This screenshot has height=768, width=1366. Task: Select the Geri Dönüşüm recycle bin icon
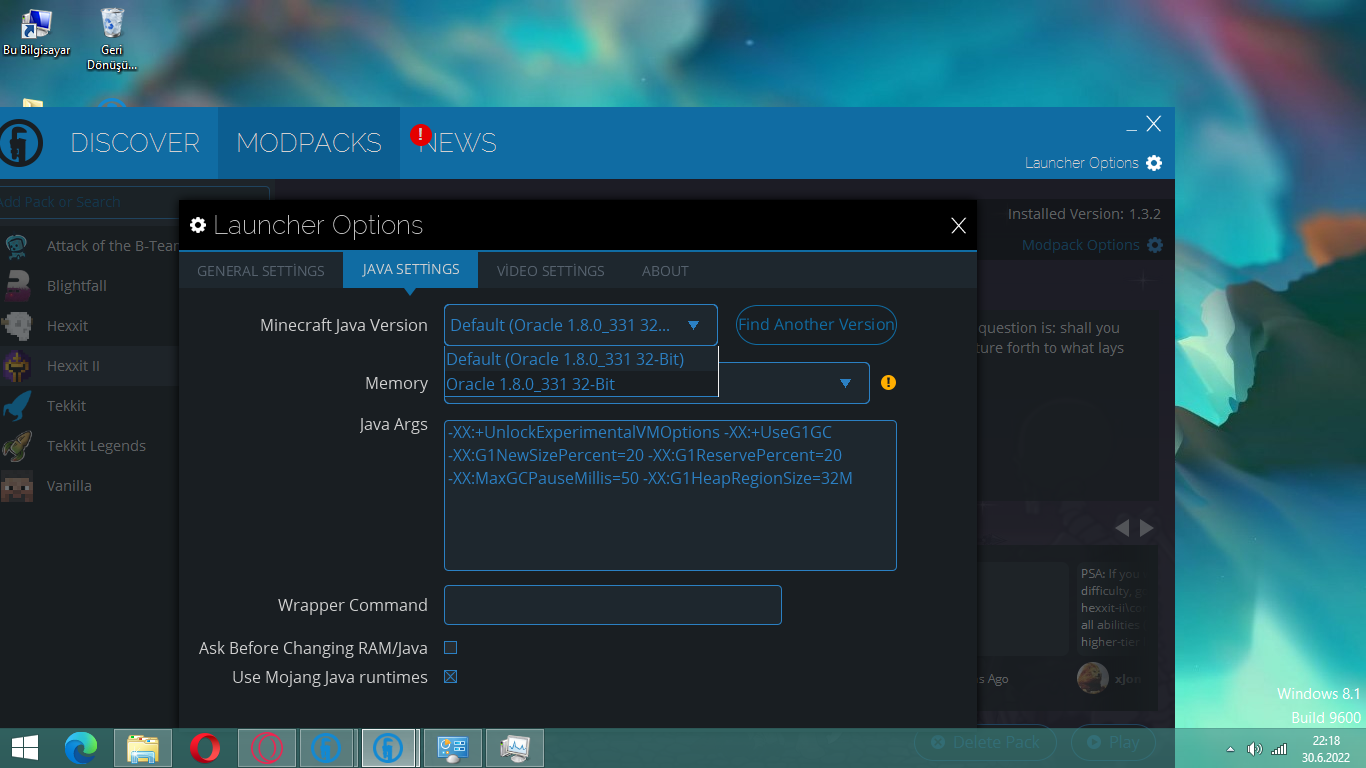(112, 39)
